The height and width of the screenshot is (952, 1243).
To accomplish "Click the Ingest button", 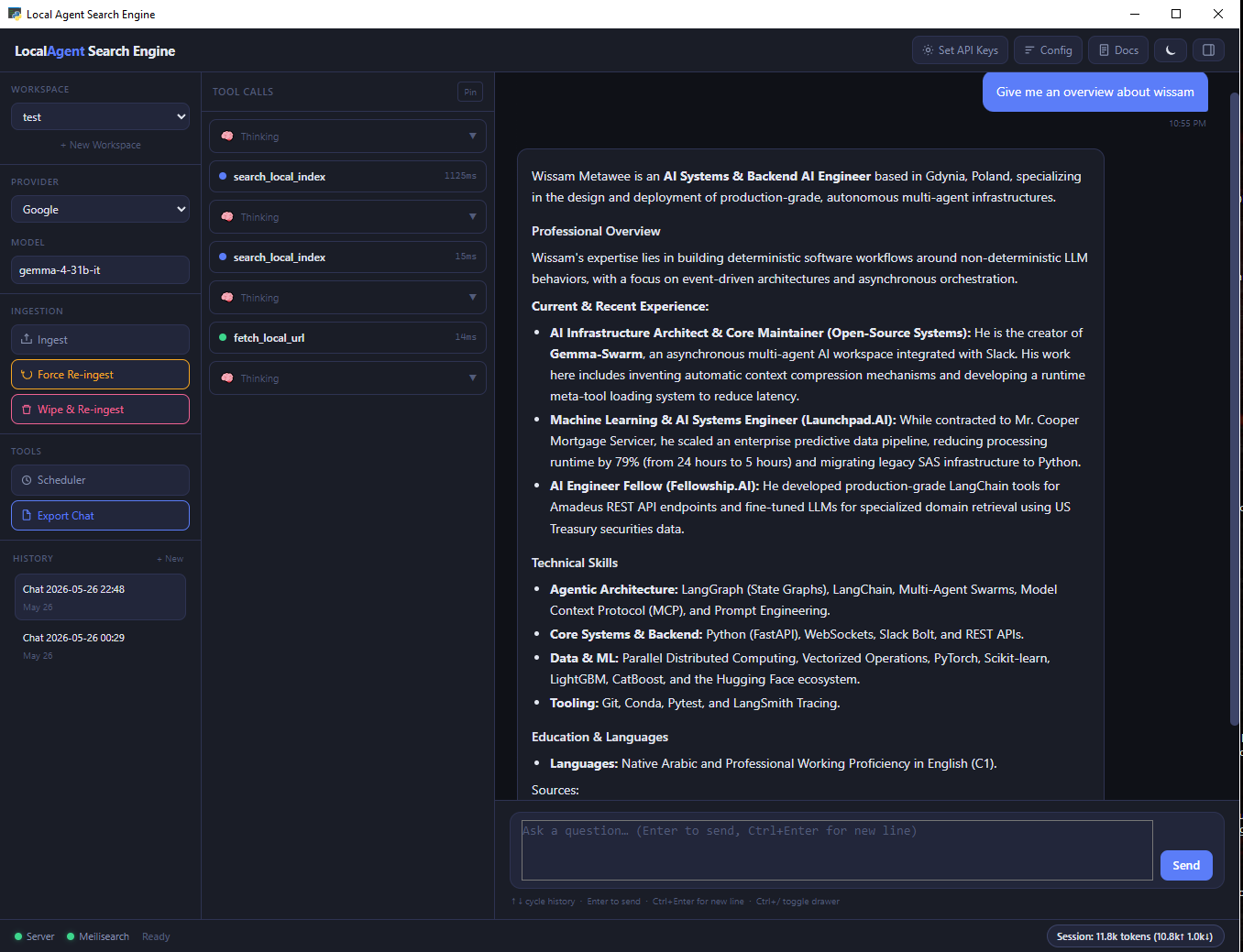I will (x=101, y=339).
